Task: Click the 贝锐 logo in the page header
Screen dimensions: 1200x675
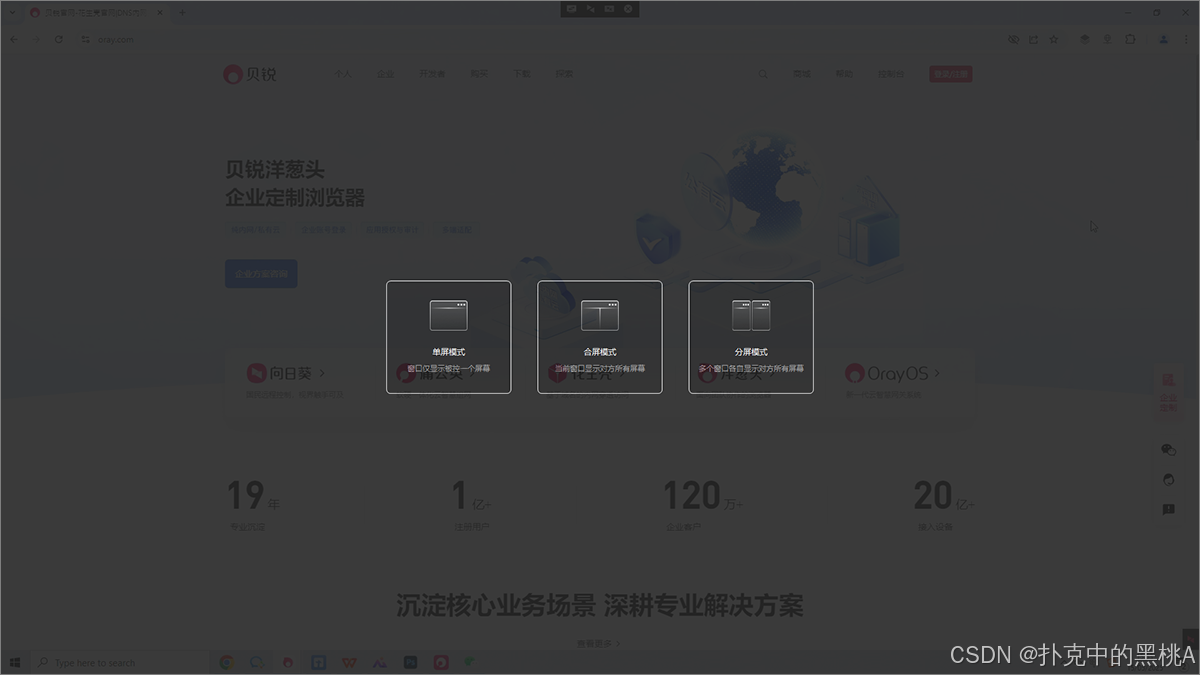Action: [250, 74]
